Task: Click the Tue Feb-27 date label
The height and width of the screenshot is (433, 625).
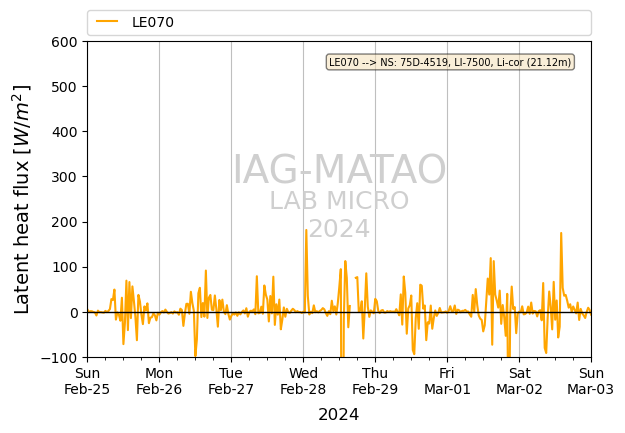Action: (x=231, y=381)
